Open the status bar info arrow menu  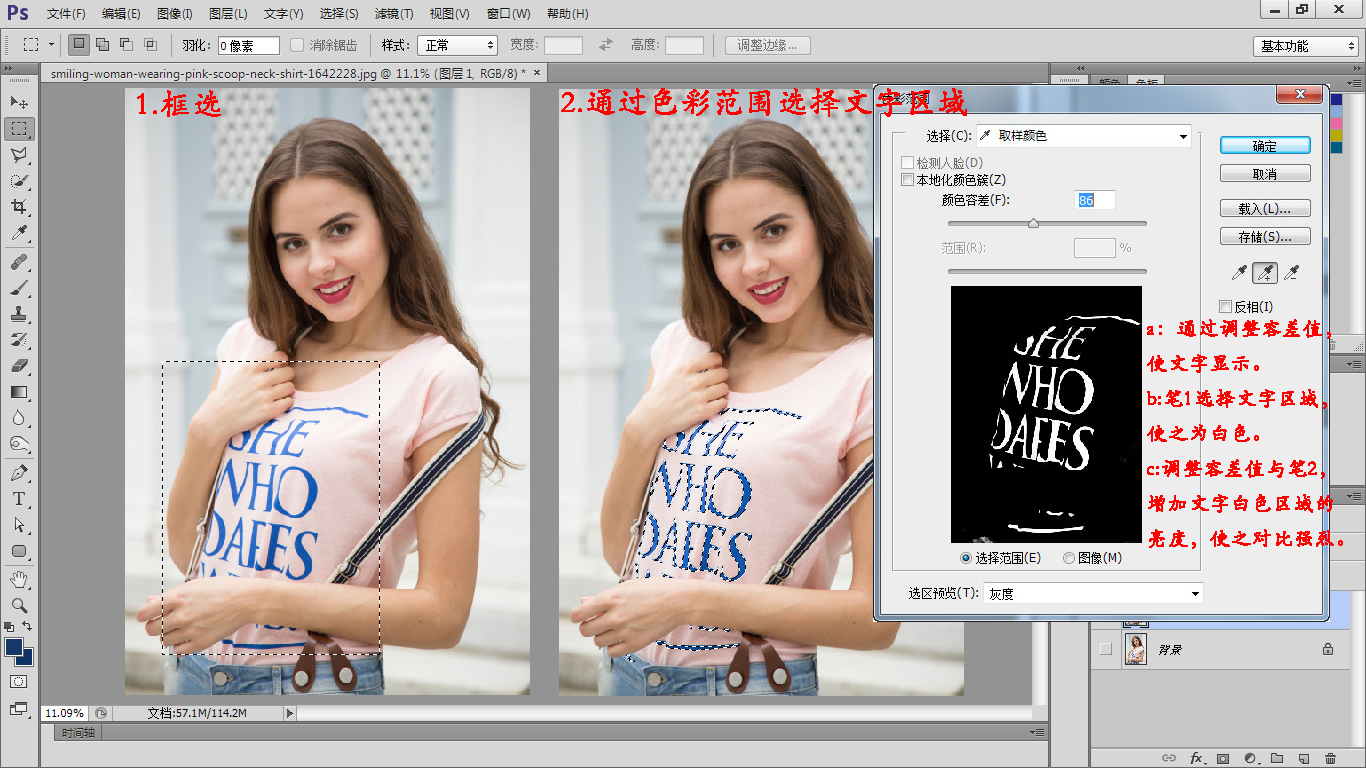click(x=290, y=713)
